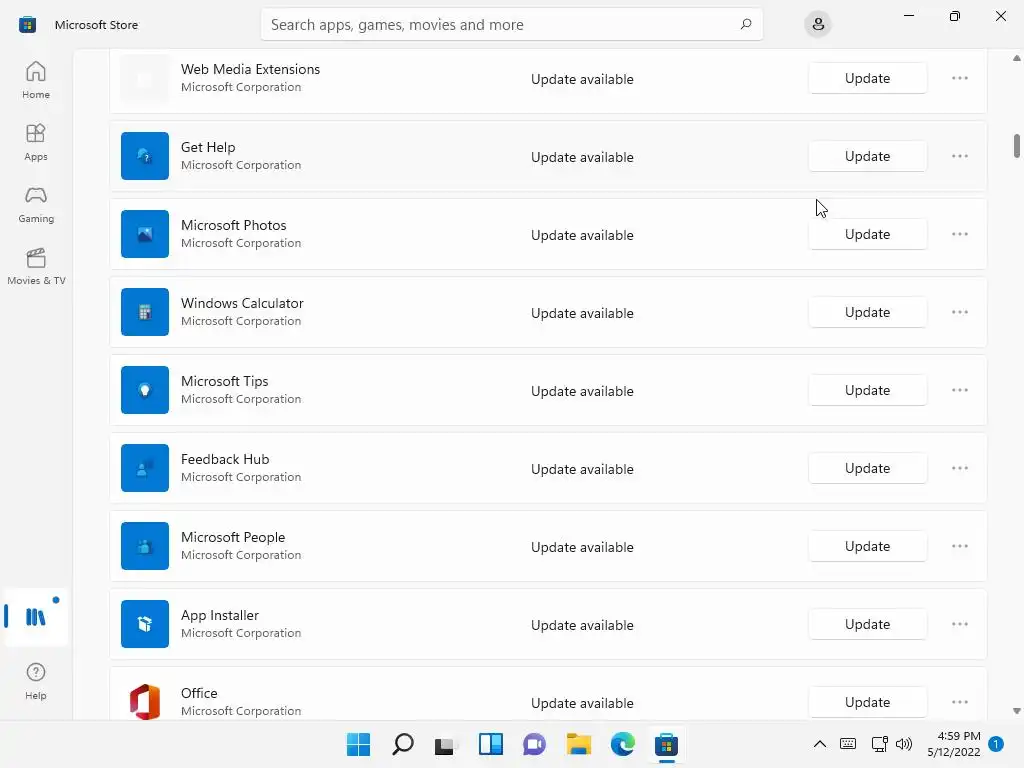Open Task View on the taskbar

446,744
